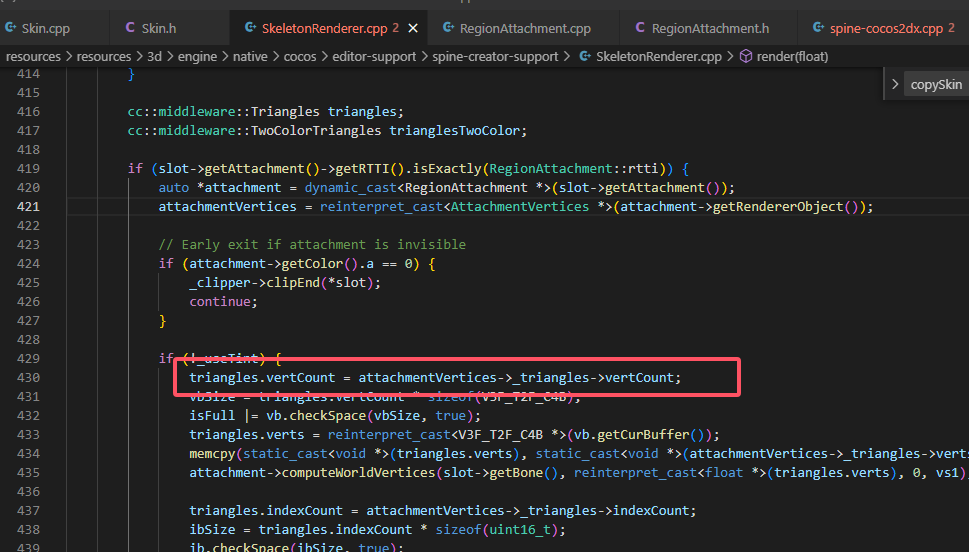Click the 'engine' breadcrumb segment
Screen dimensions: 969x552
197,57
